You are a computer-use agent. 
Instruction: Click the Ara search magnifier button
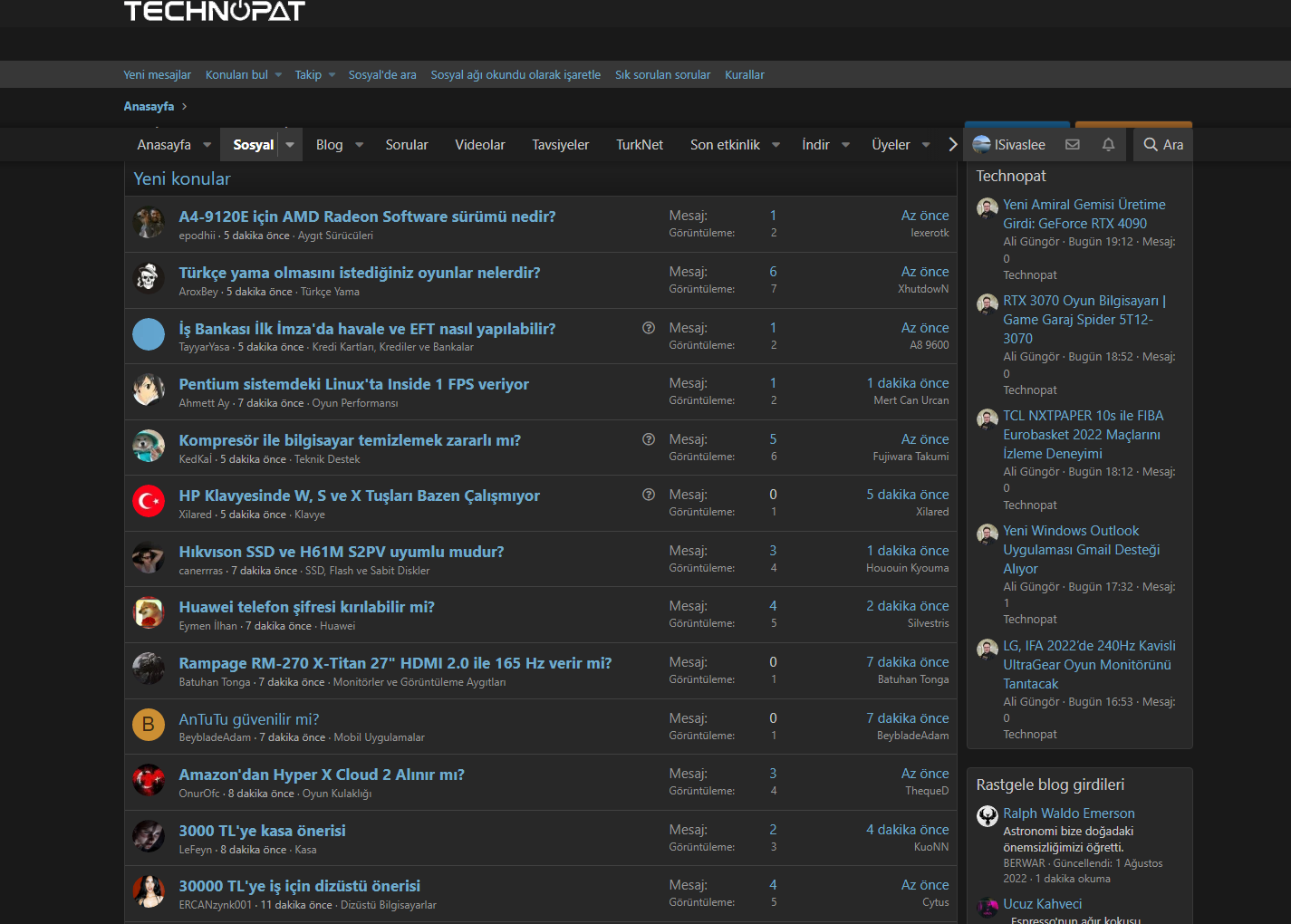[x=1163, y=145]
